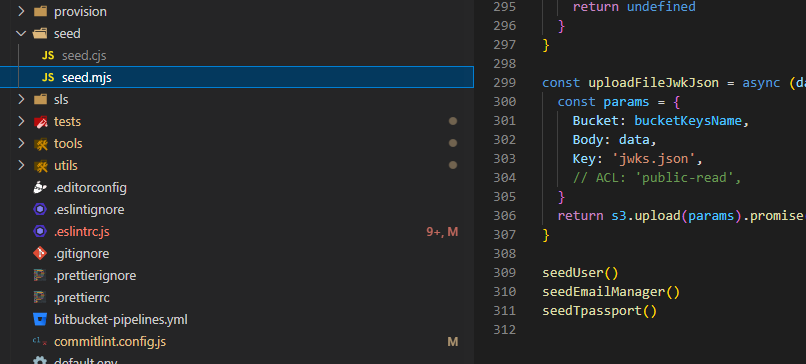Click the seedTpassport() call
Image resolution: width=806 pixels, height=364 pixels.
coord(600,311)
